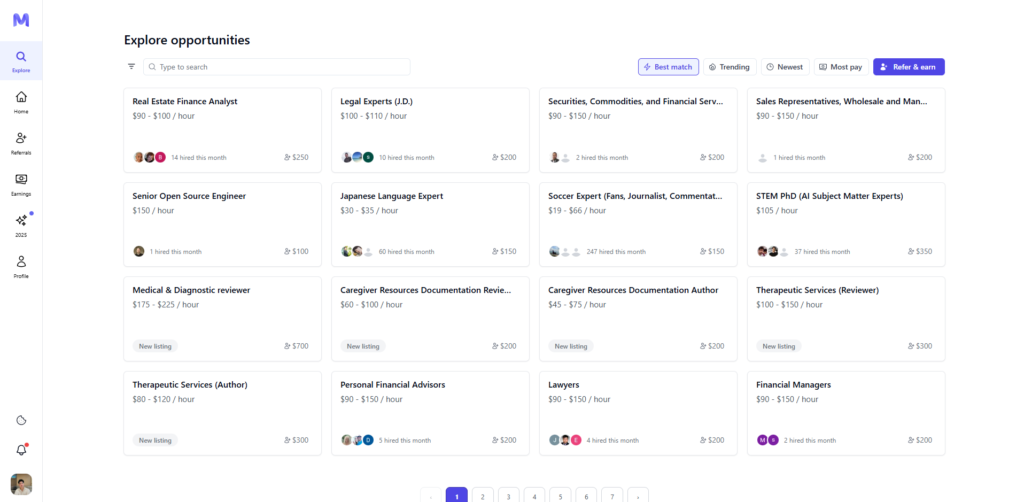Open the 2025 sparkle icon
The height and width of the screenshot is (502, 1024).
click(x=21, y=224)
